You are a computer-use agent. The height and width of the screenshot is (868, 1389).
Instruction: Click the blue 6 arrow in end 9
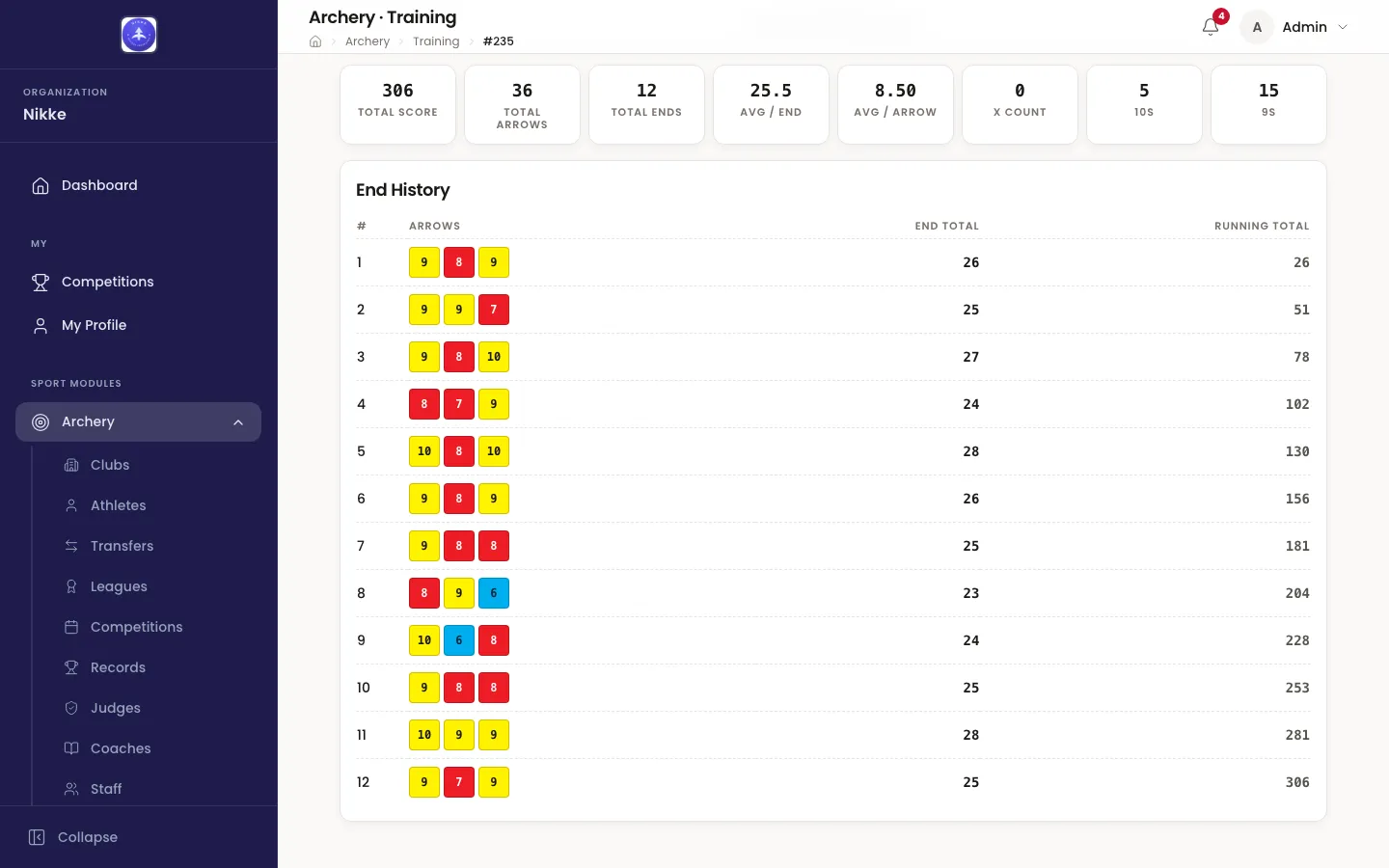459,640
